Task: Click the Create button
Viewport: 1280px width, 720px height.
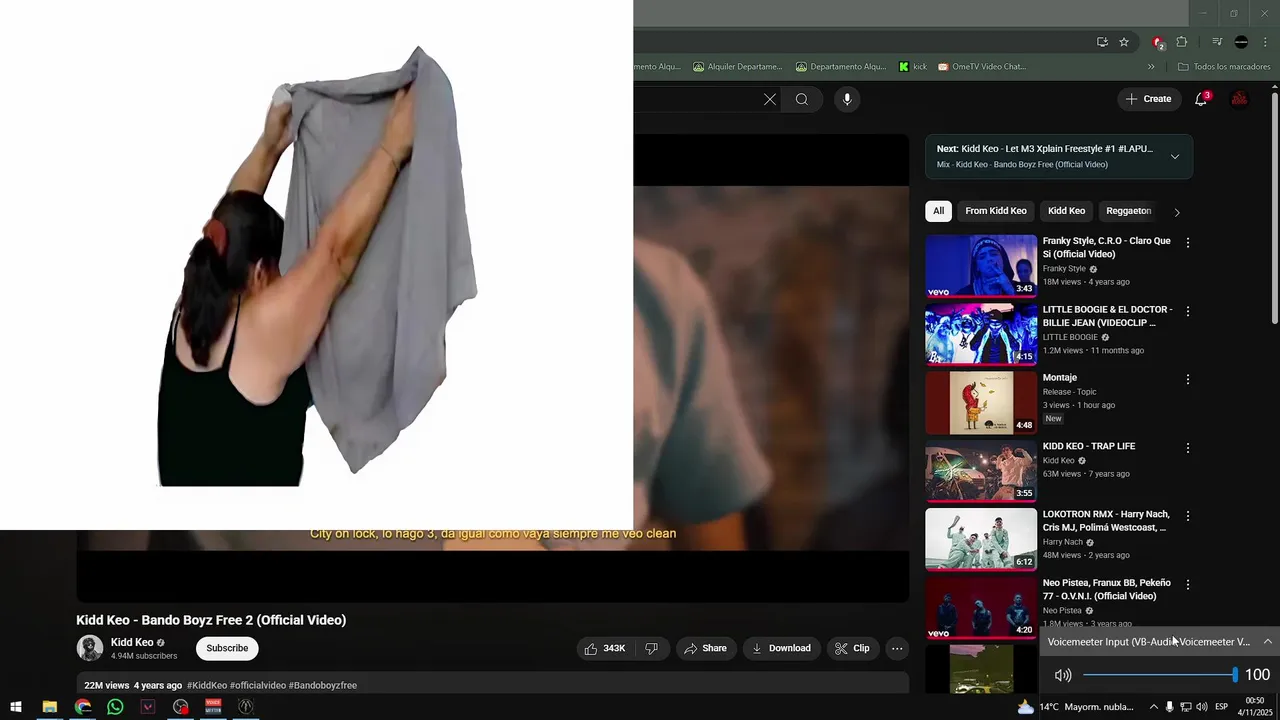Action: (1147, 99)
